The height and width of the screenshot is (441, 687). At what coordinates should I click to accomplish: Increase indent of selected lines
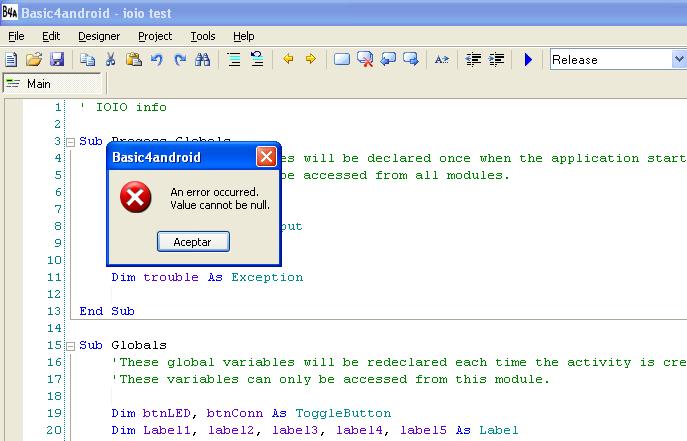pyautogui.click(x=496, y=59)
